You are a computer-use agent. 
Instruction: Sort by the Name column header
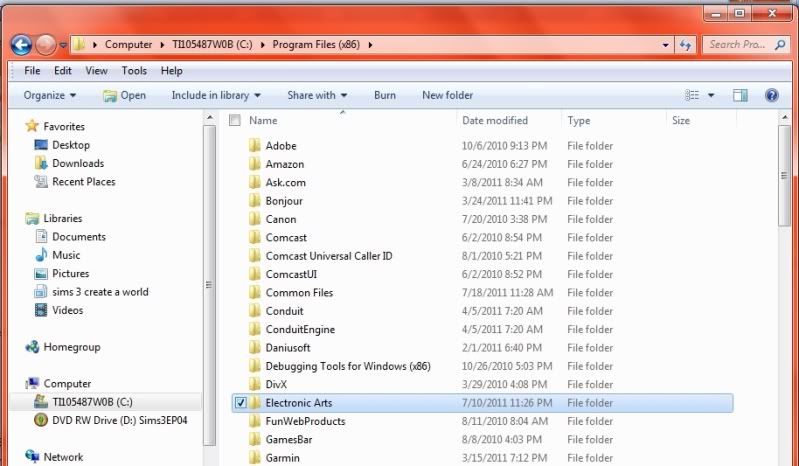[x=263, y=121]
